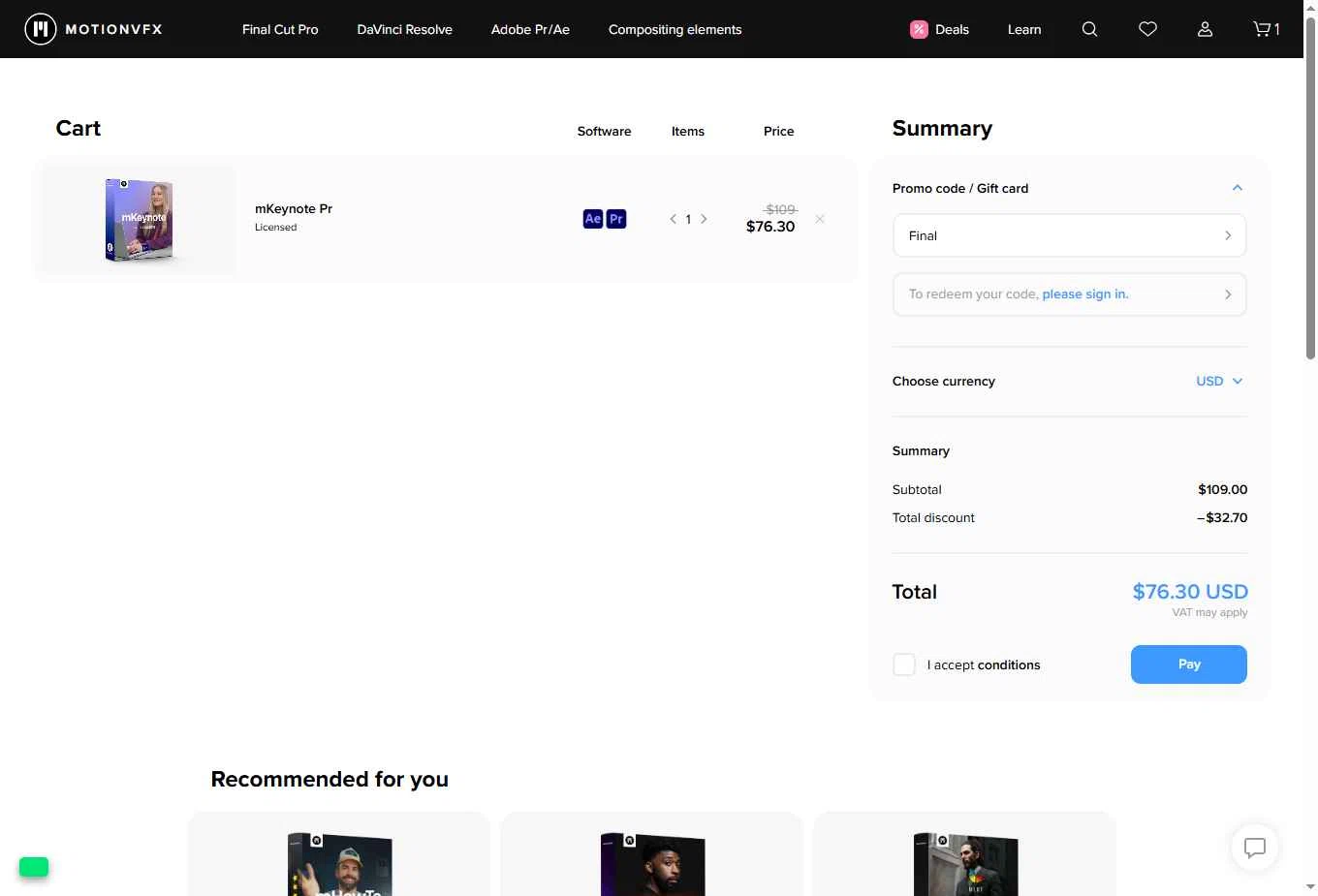This screenshot has height=896, width=1318.
Task: Open the Final Cut Pro menu
Action: point(280,29)
